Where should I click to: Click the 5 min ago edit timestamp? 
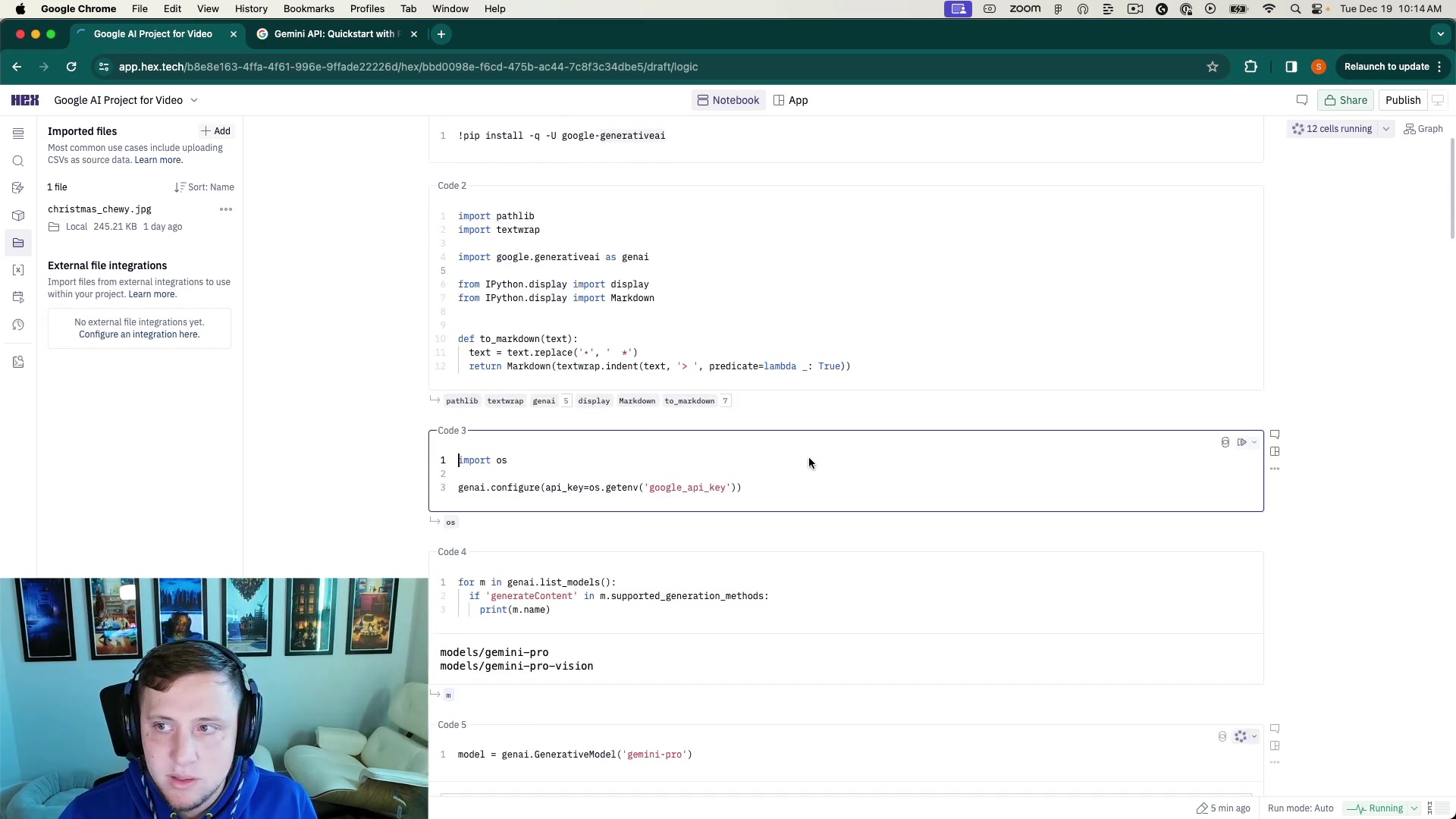[1223, 808]
